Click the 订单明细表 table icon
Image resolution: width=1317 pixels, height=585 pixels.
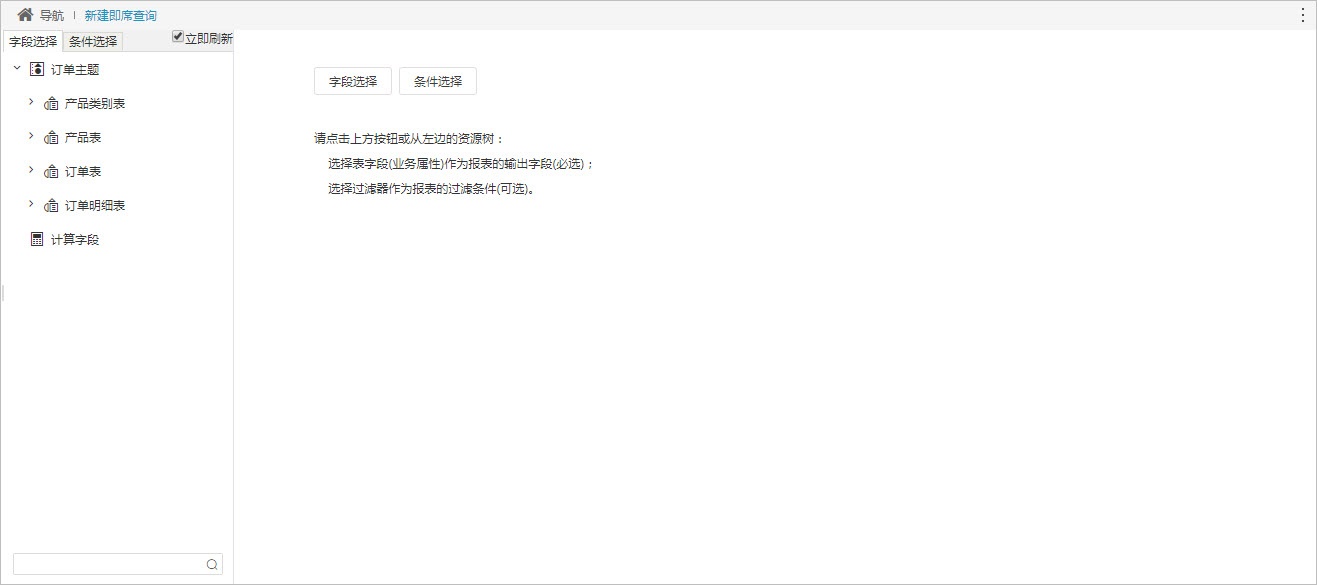tap(52, 206)
